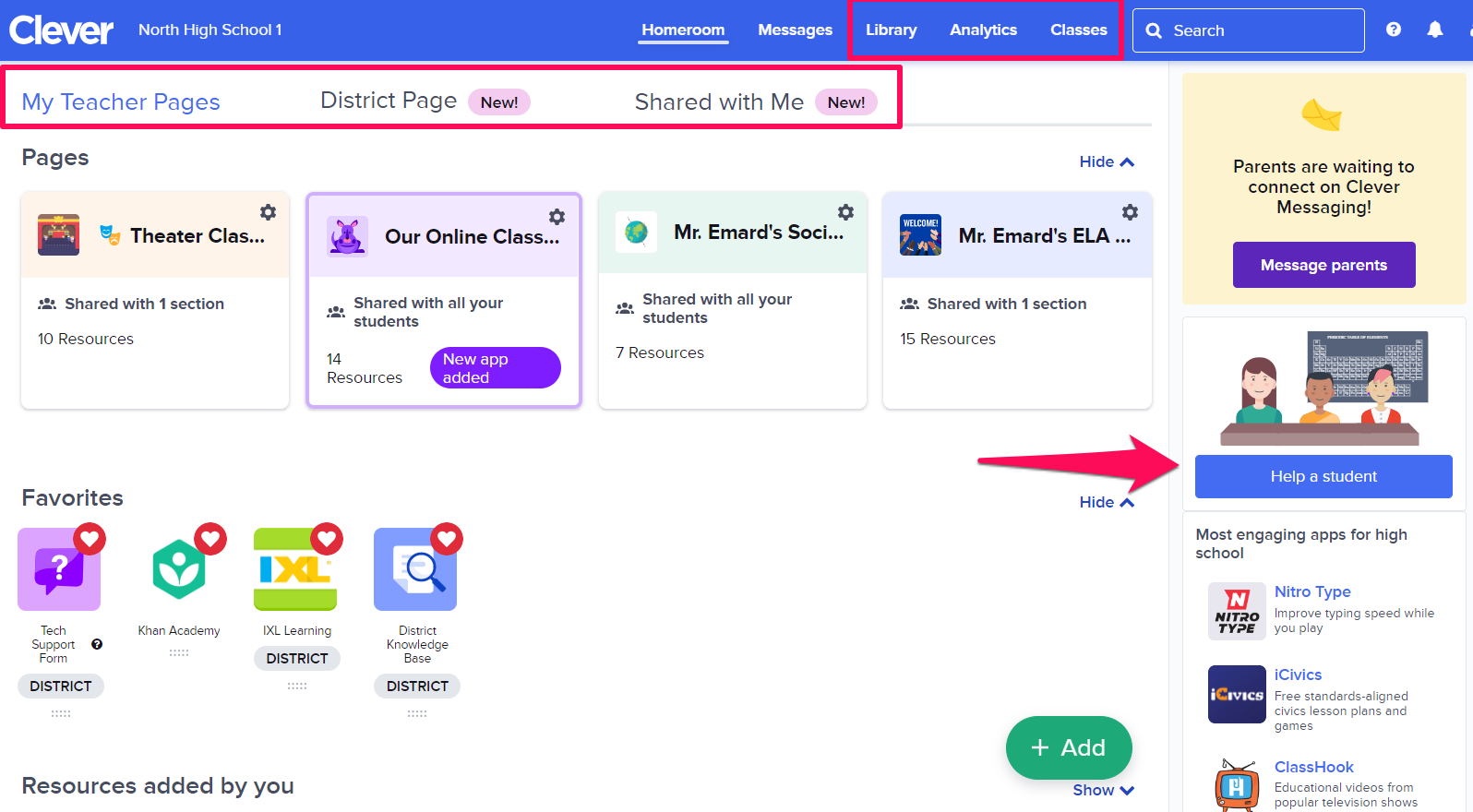Open the notifications bell
The height and width of the screenshot is (812, 1473).
tap(1434, 30)
